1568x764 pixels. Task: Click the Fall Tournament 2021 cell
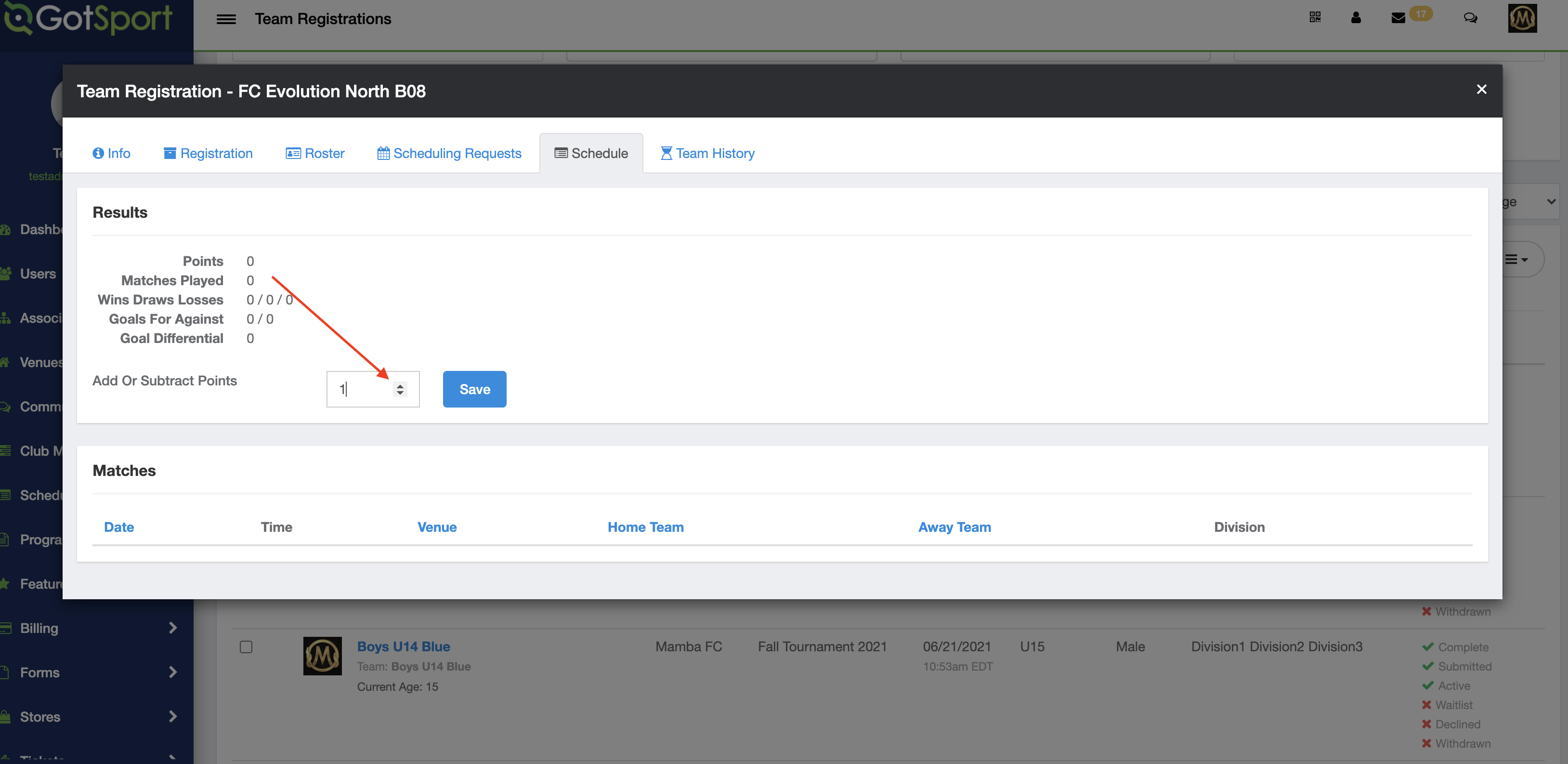coord(823,646)
